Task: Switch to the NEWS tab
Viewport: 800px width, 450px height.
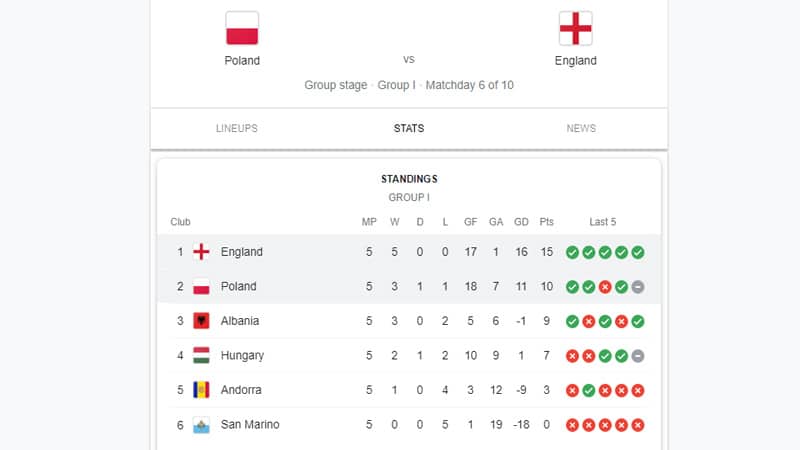Action: pyautogui.click(x=581, y=129)
